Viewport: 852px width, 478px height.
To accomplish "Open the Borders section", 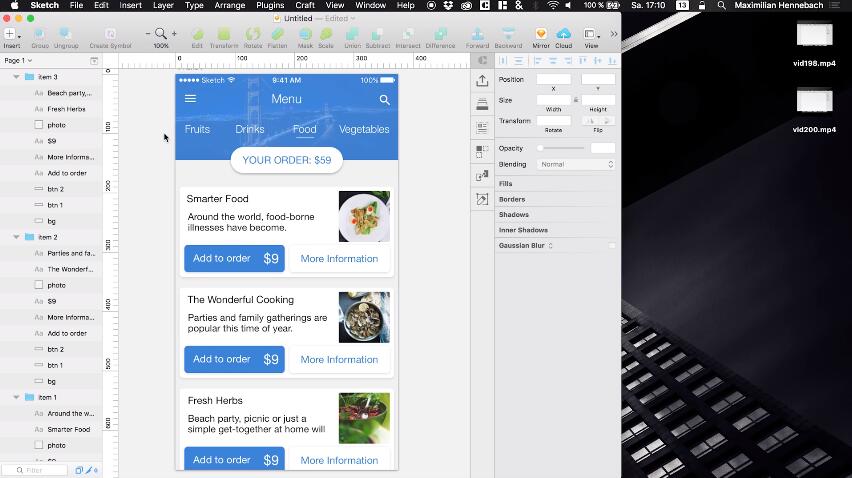I will point(512,199).
